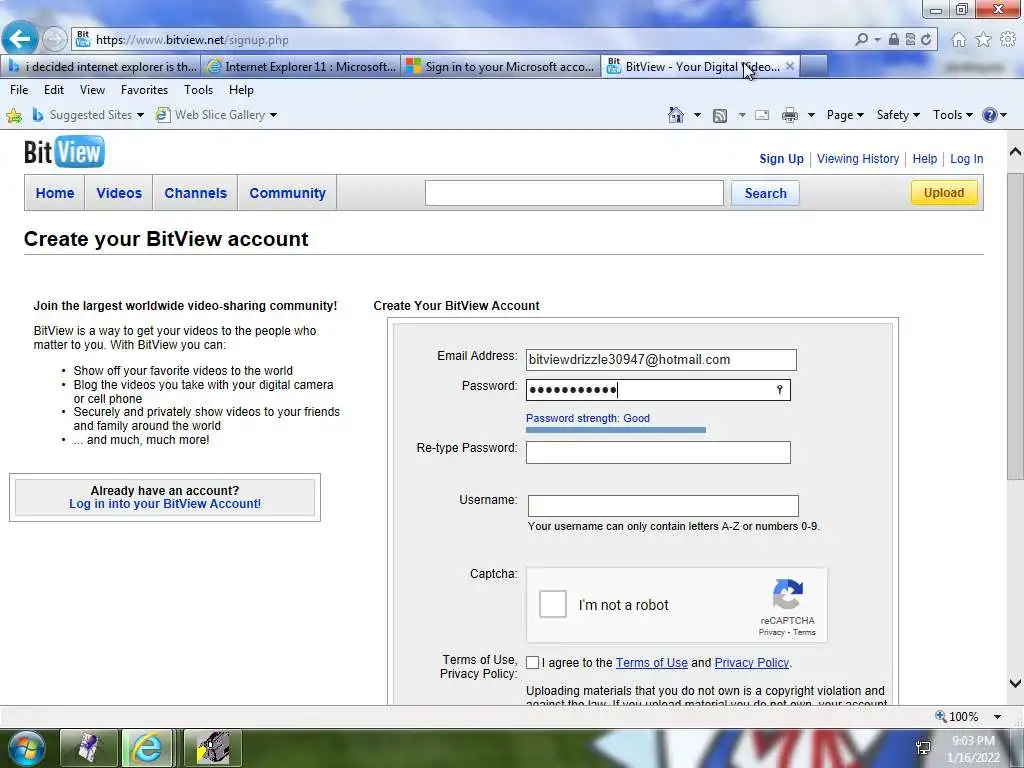
Task: Click the network icon in system tray
Action: pyautogui.click(x=923, y=748)
